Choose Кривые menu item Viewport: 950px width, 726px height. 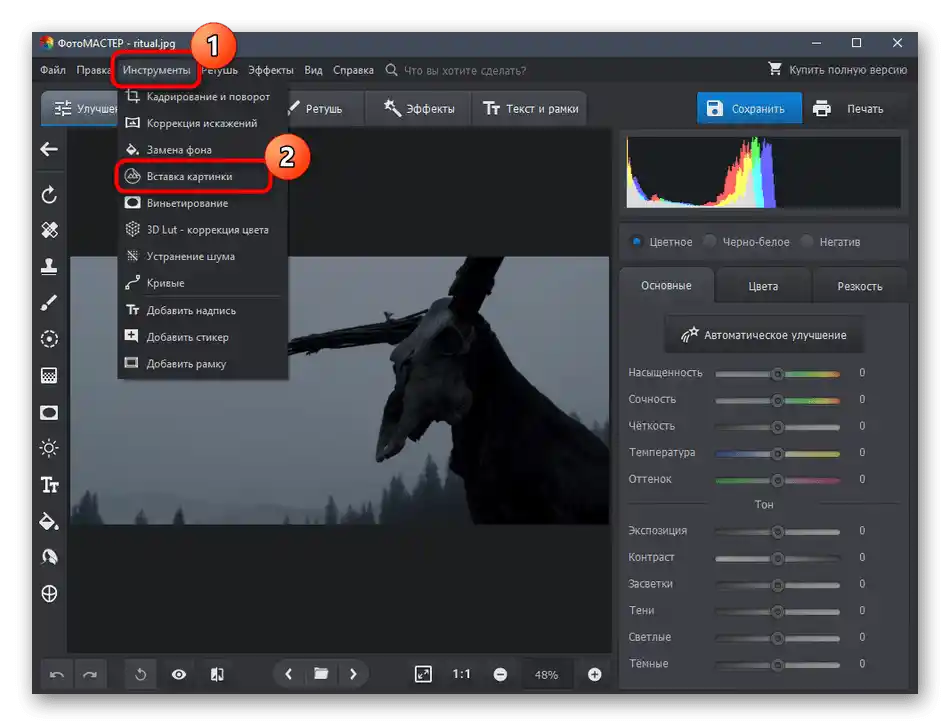coord(202,283)
